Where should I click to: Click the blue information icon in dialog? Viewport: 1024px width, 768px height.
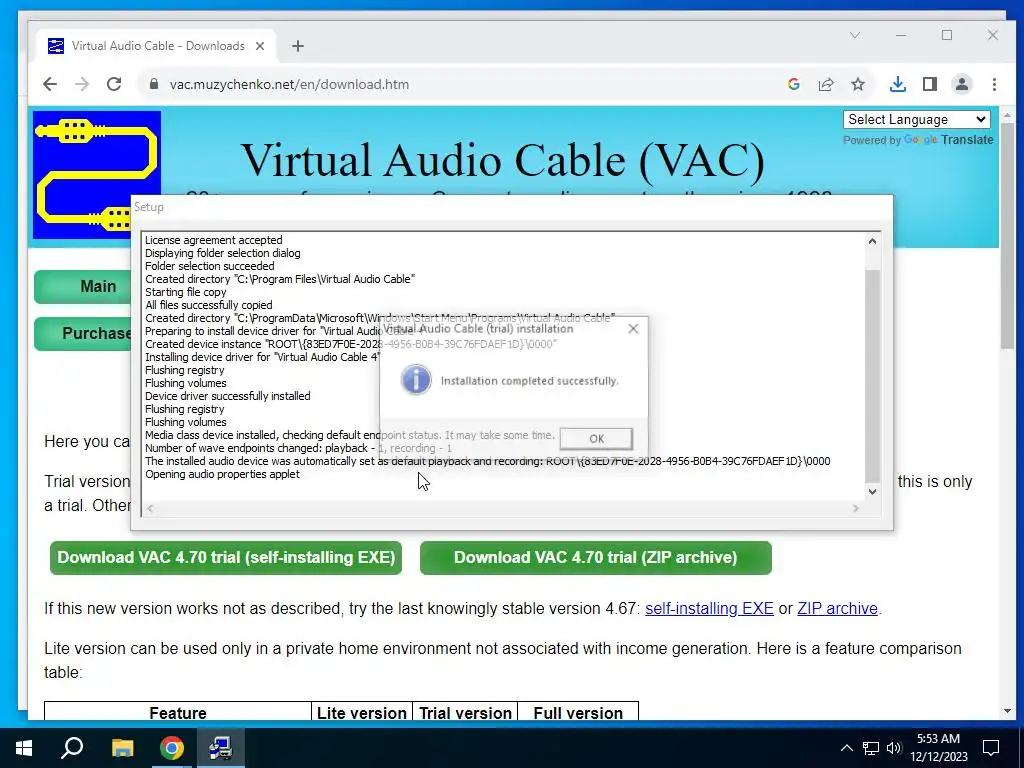click(416, 379)
